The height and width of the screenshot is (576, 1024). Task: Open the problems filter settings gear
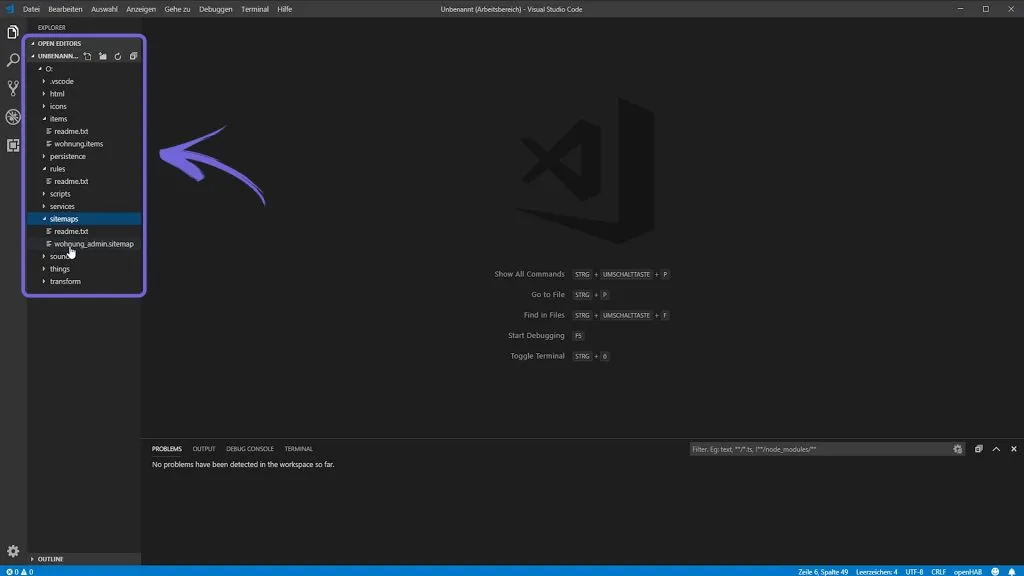point(957,449)
